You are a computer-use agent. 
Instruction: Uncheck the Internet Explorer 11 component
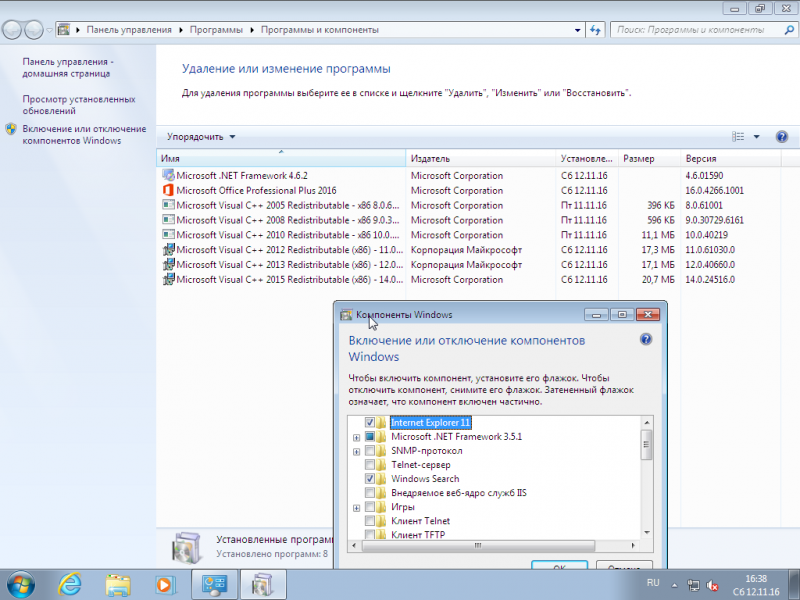tap(370, 422)
